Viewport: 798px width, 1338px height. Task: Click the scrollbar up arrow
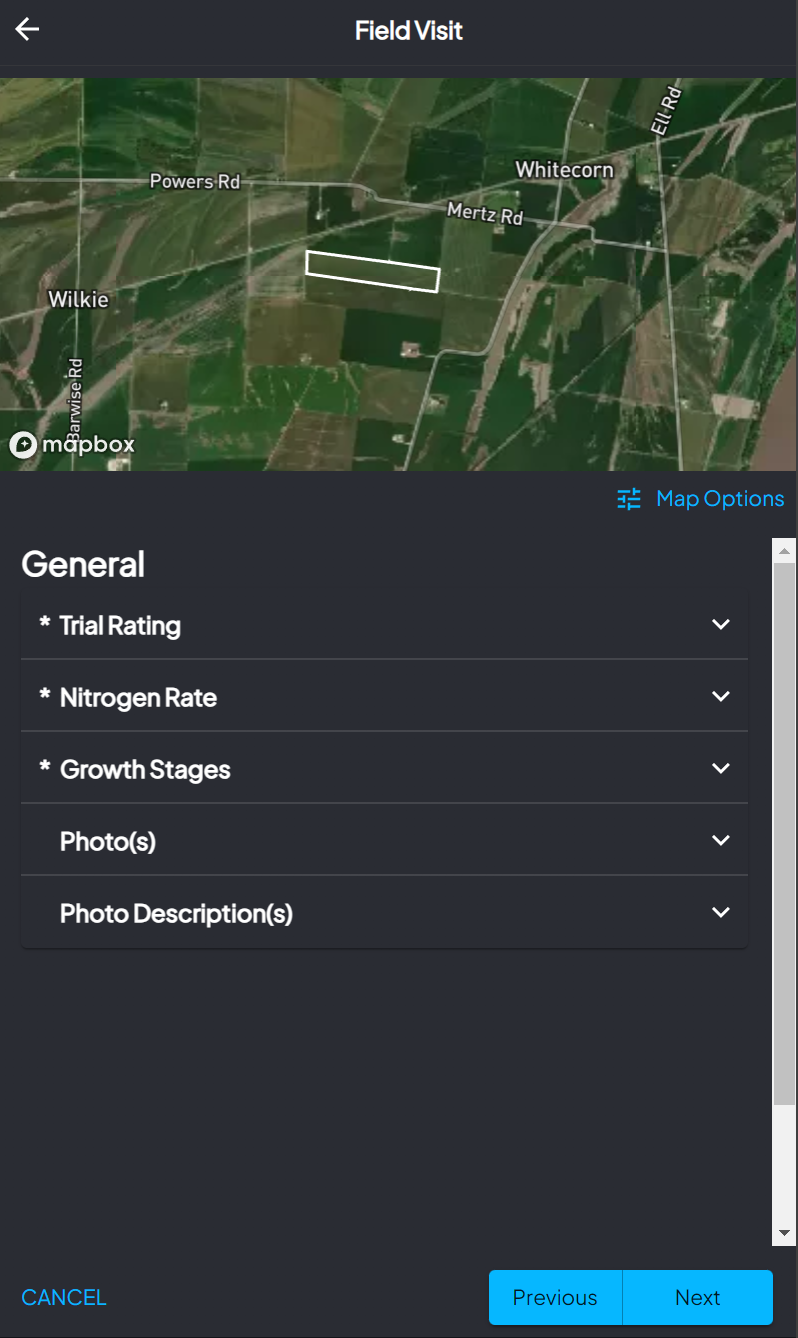click(x=784, y=551)
